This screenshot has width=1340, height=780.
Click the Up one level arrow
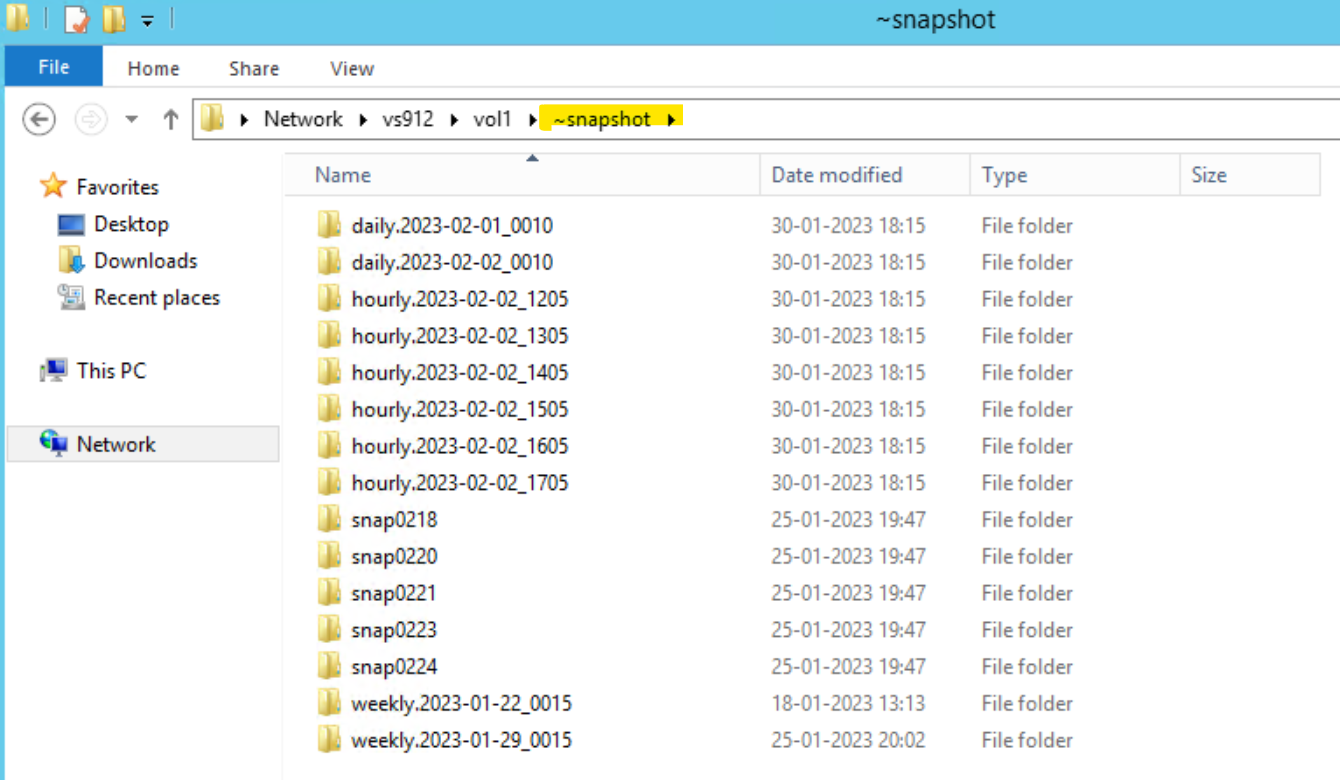tap(170, 120)
